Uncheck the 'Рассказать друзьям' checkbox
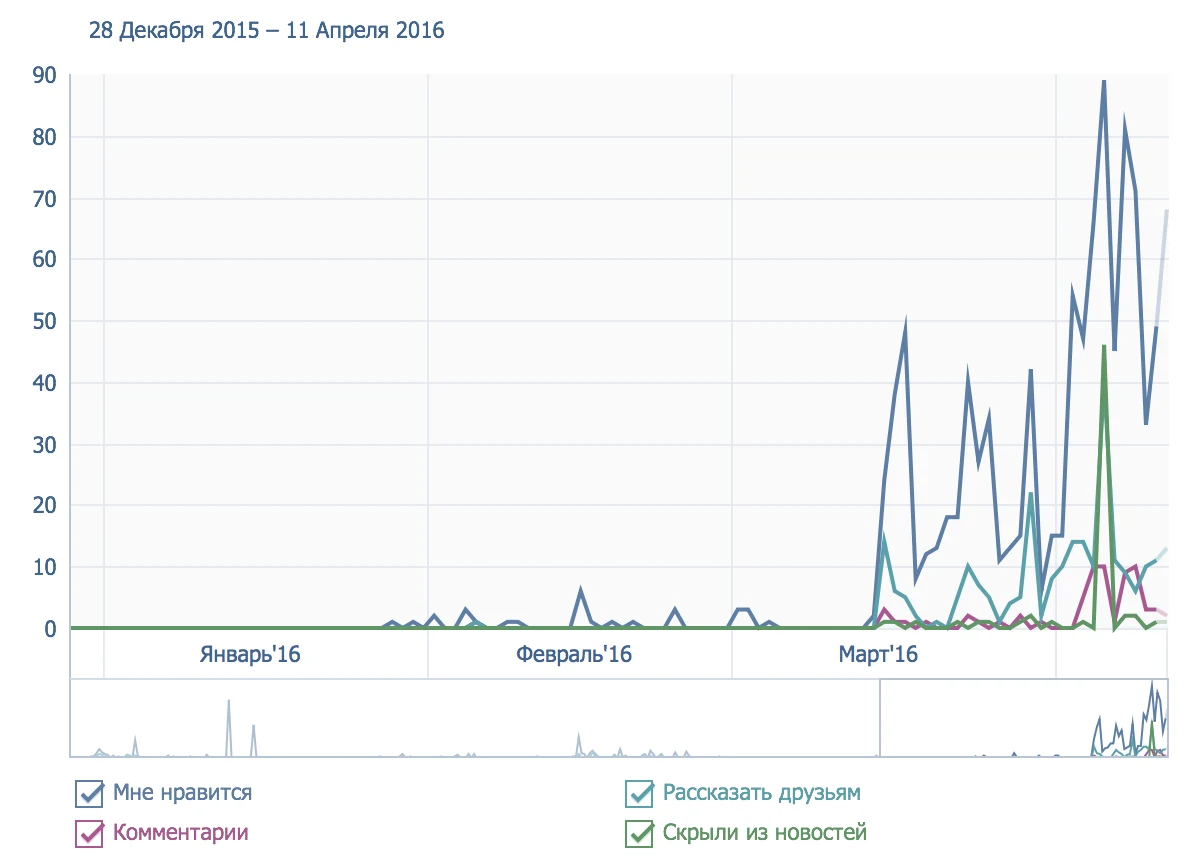The width and height of the screenshot is (1204, 866). click(x=639, y=795)
